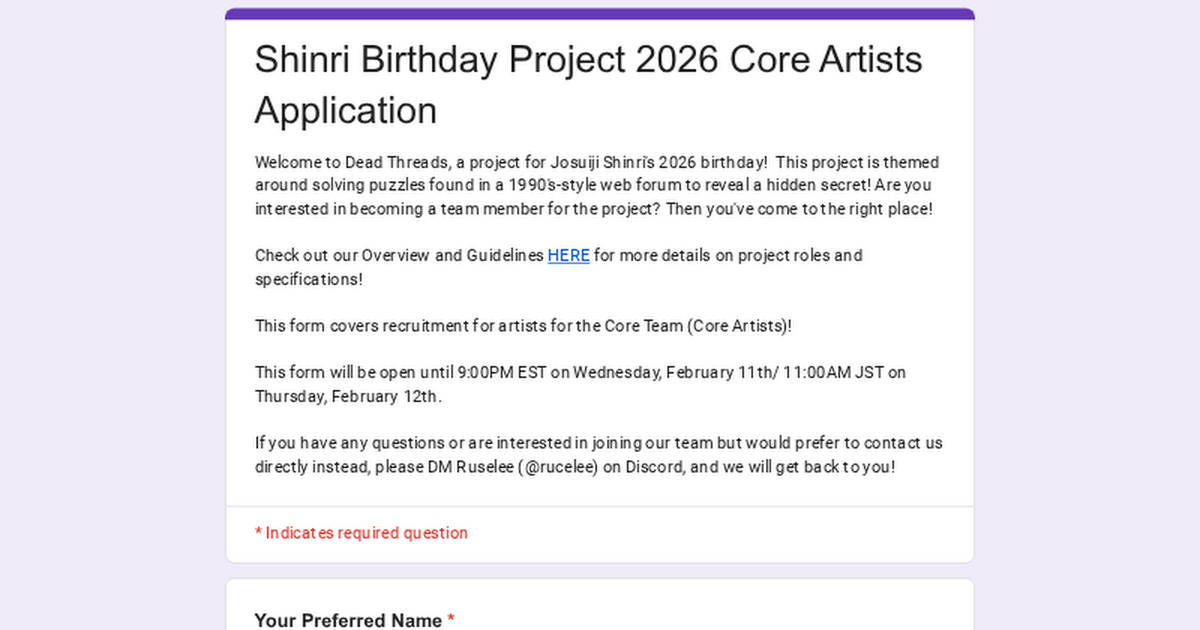The width and height of the screenshot is (1200, 630).
Task: Open the HERE guidelines link
Action: point(568,256)
